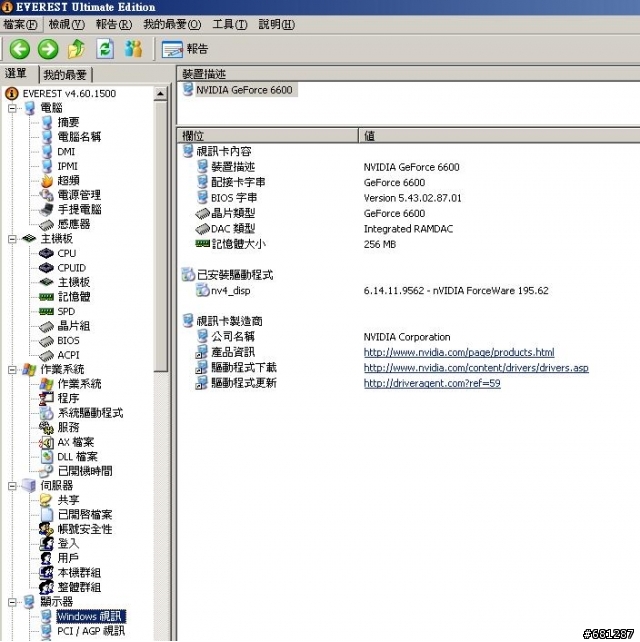640x642 pixels.
Task: Click the ACPI chip icon
Action: click(47, 355)
